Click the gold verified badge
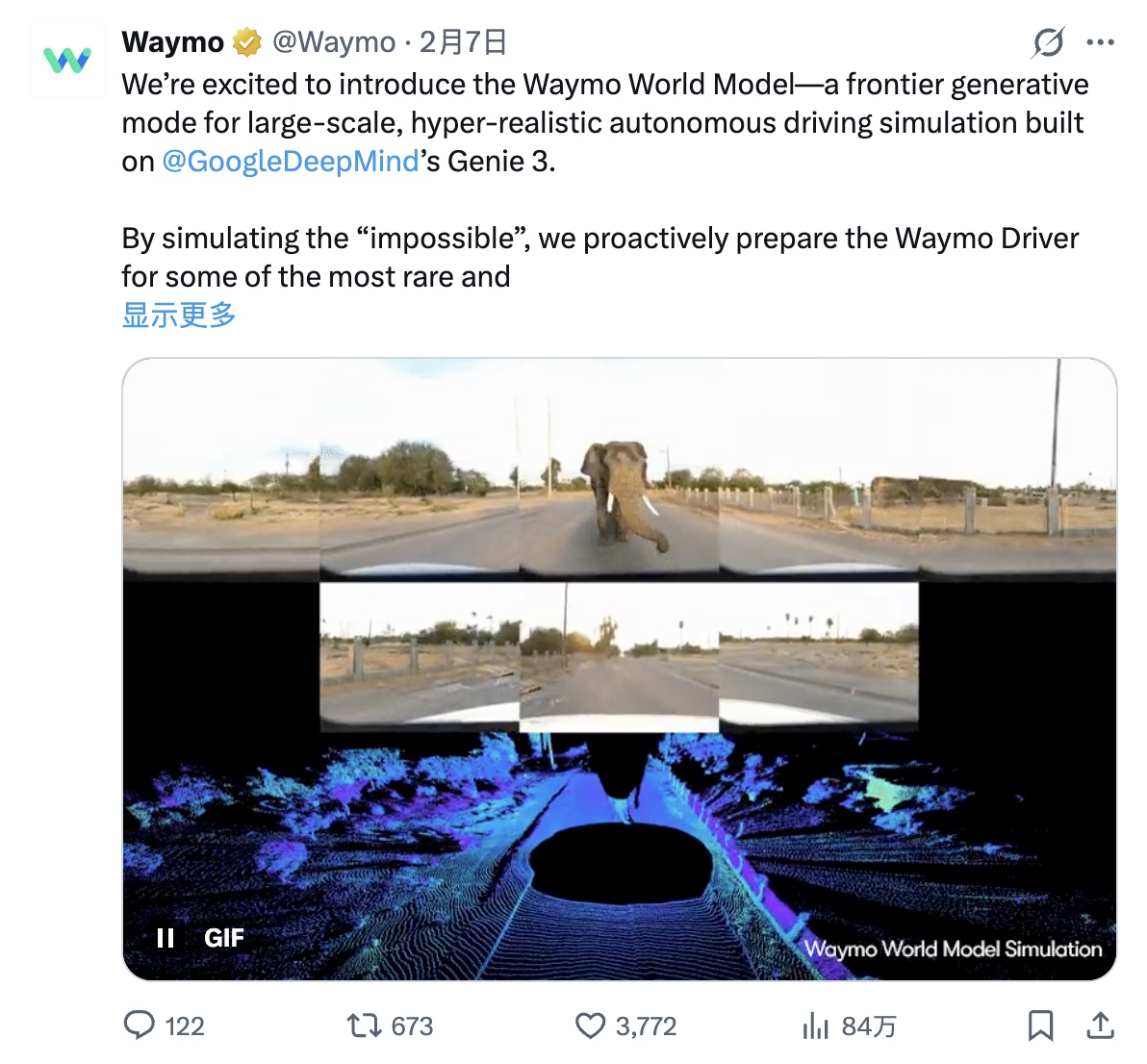1147x1064 pixels. click(247, 42)
